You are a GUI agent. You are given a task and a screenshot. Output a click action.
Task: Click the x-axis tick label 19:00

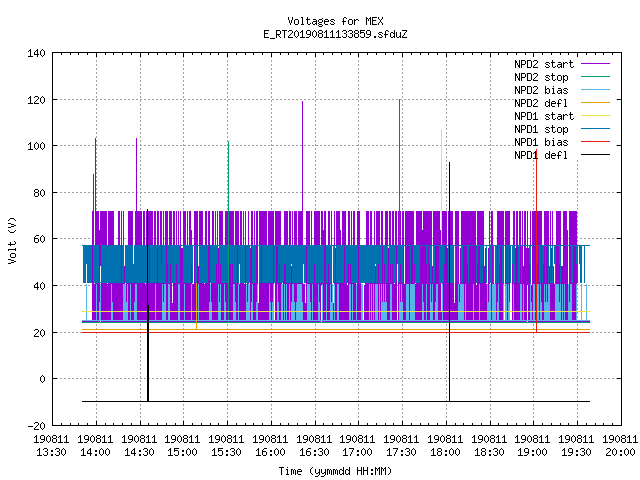coord(532,452)
